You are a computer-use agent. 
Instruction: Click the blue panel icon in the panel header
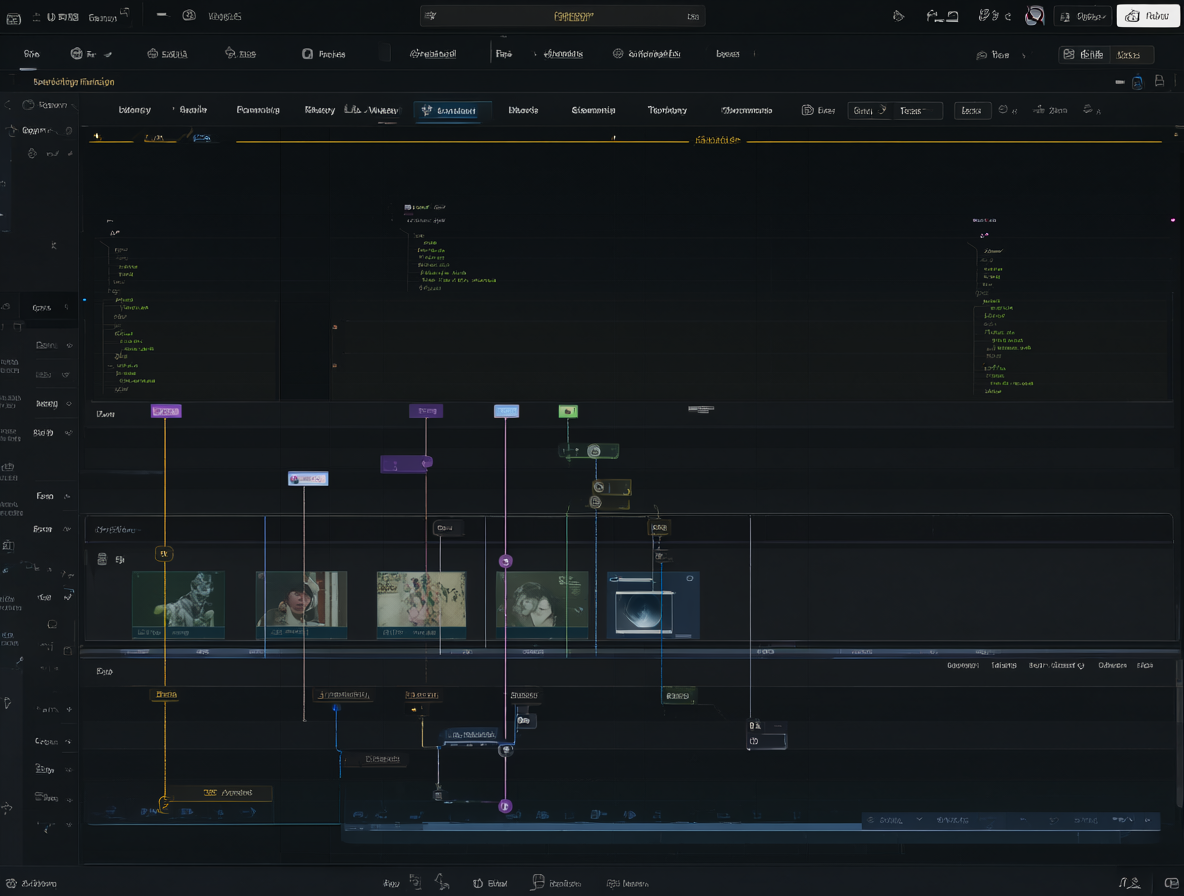pyautogui.click(x=1138, y=82)
